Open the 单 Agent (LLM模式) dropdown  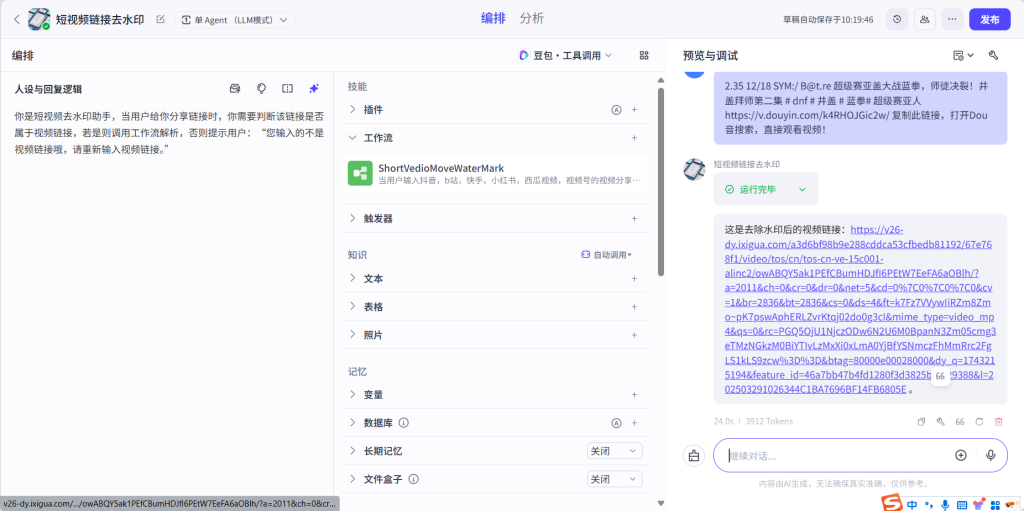[x=234, y=20]
